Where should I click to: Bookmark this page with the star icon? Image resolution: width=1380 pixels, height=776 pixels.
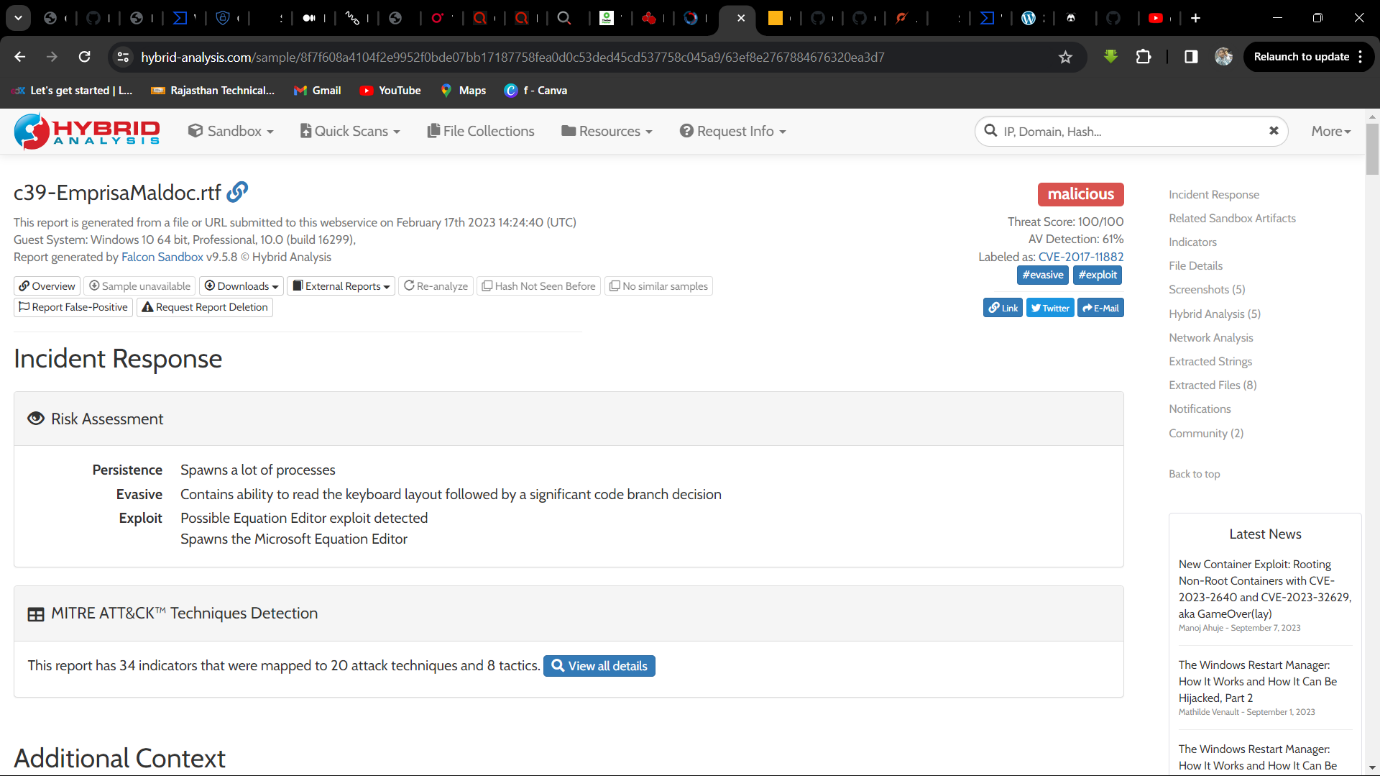pyautogui.click(x=1065, y=57)
